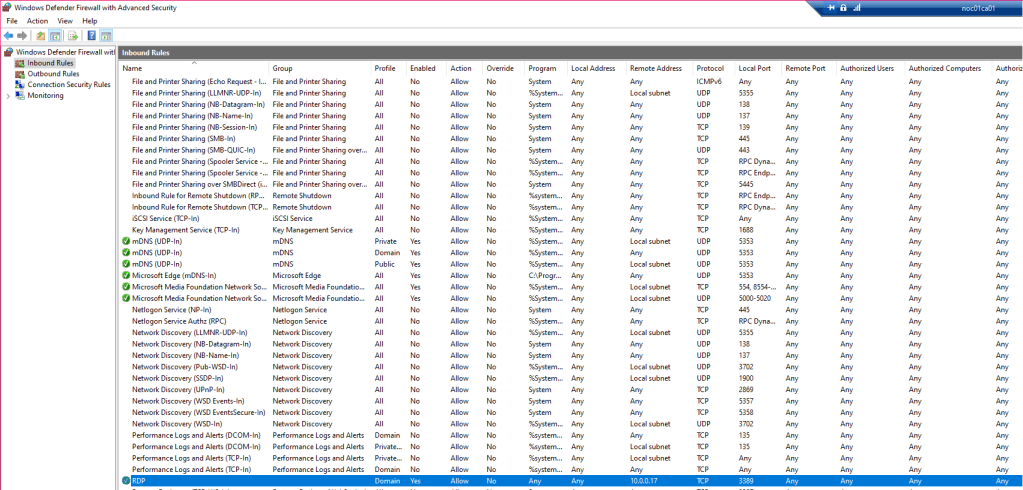Select the RDP inbound rule row
This screenshot has height=490, width=1023.
(139, 481)
